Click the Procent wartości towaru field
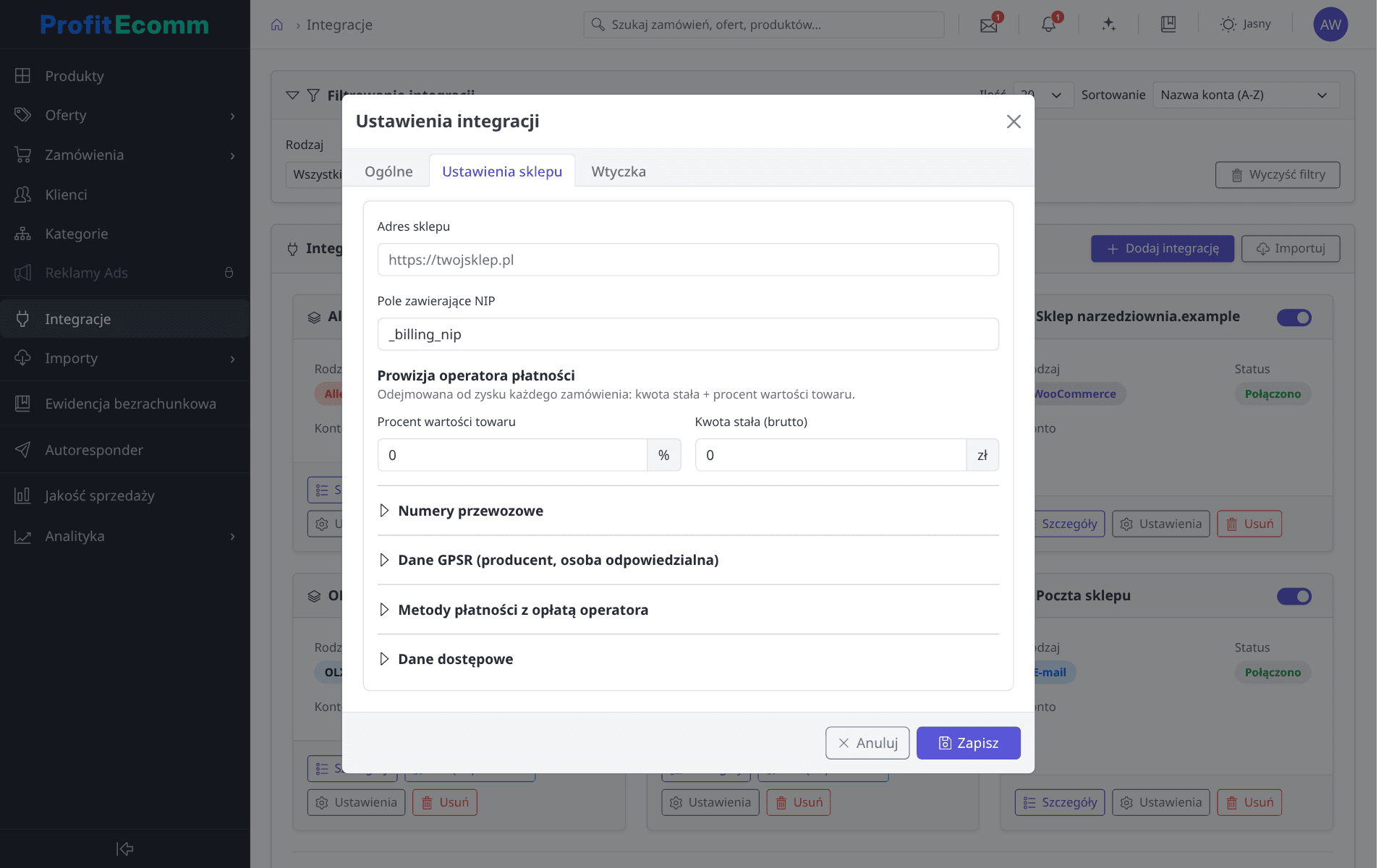Screen dimensions: 1389x868 coord(512,455)
